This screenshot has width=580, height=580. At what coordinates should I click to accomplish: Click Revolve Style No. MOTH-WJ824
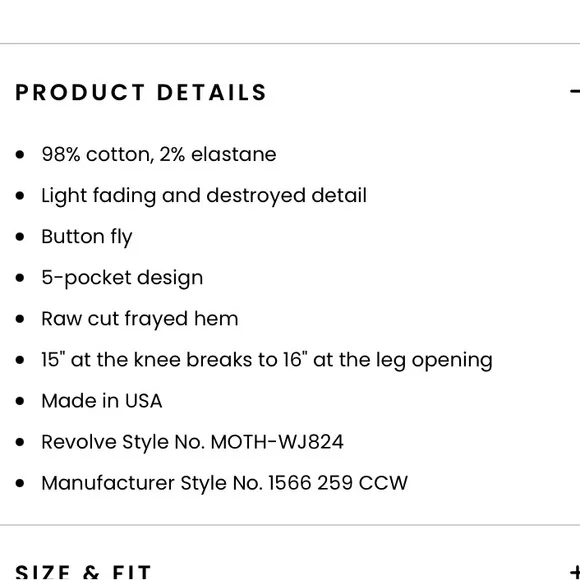[192, 442]
